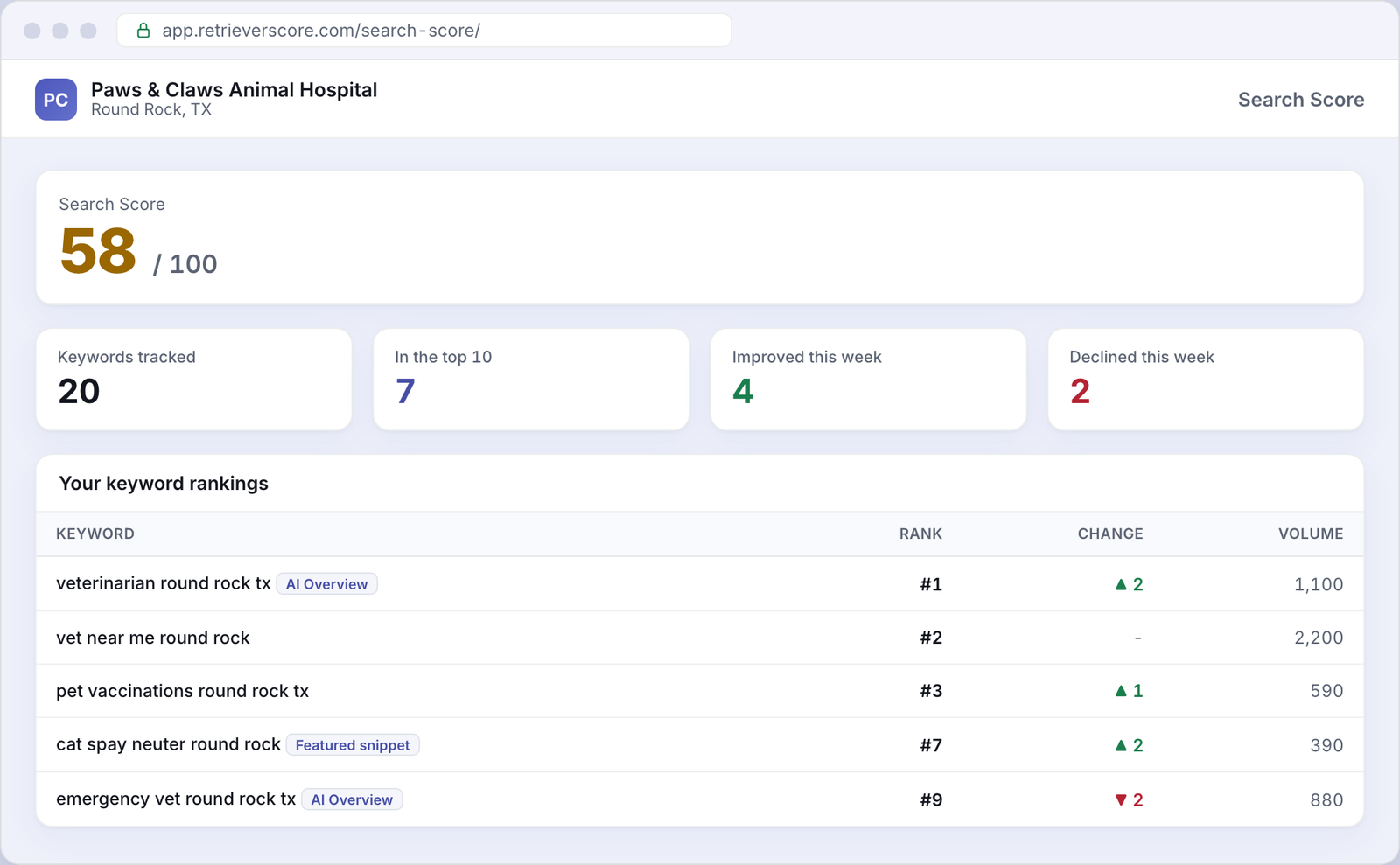Click the 'Round Rock, TX' location text

tap(151, 110)
